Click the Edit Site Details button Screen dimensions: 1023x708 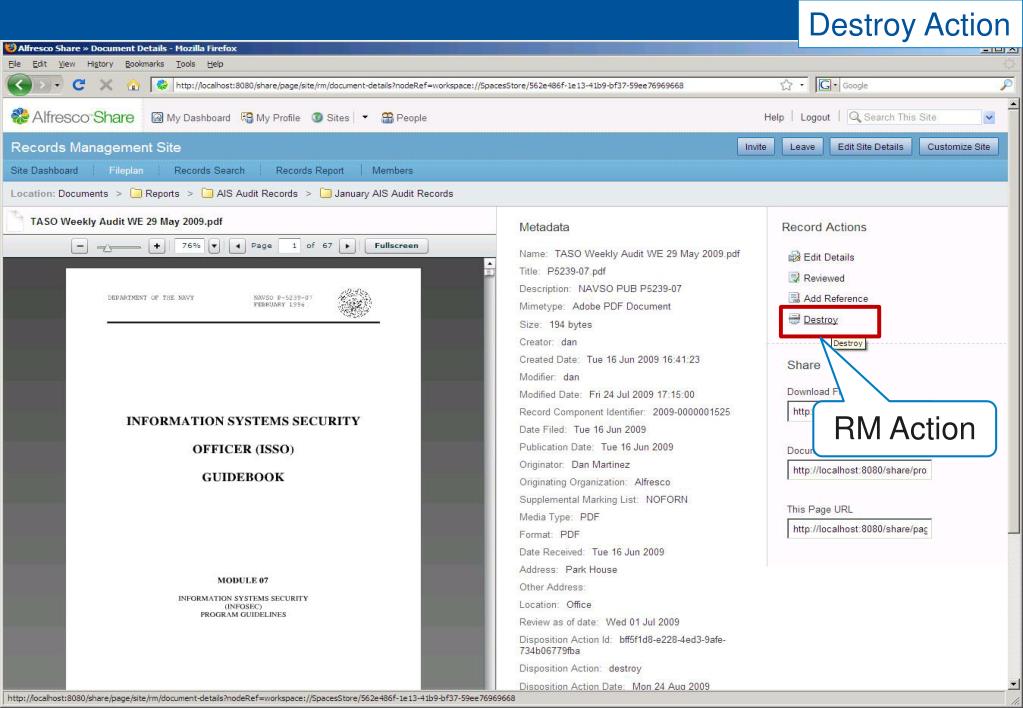tap(870, 147)
